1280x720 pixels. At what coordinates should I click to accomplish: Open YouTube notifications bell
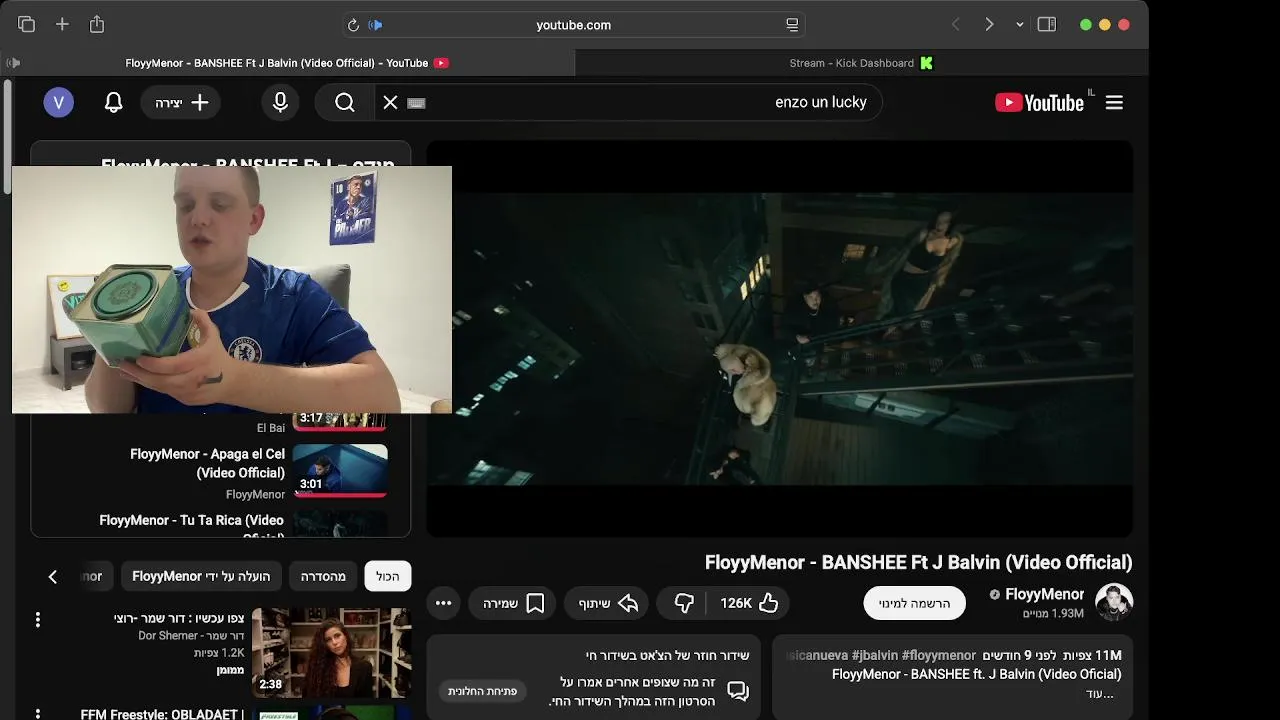114,102
